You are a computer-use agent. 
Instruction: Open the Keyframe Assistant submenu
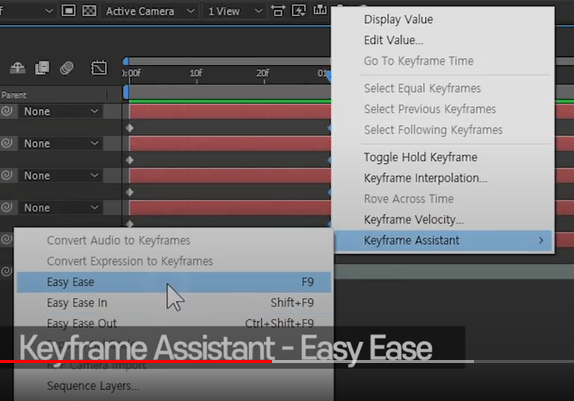pyautogui.click(x=443, y=241)
